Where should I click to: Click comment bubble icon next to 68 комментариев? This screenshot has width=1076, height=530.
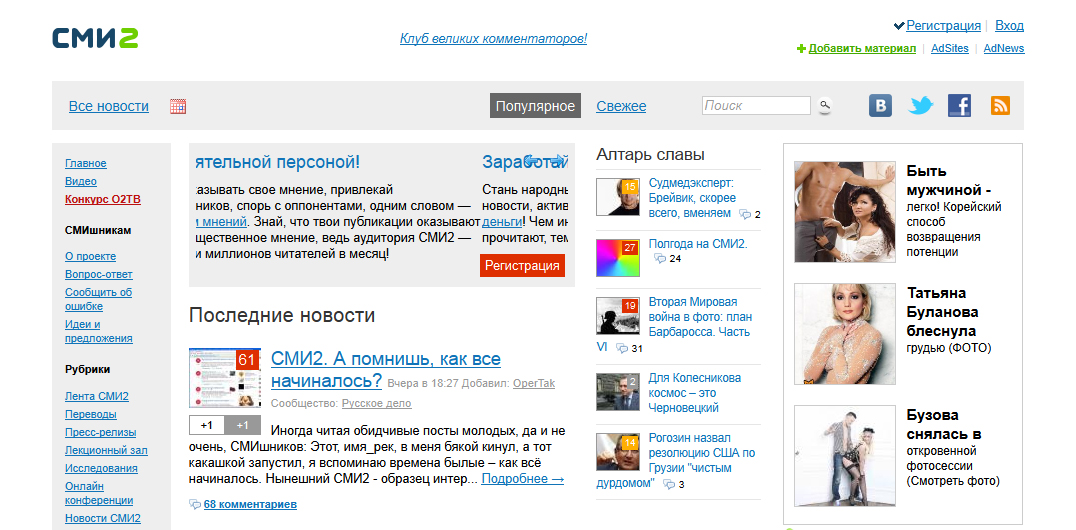click(x=195, y=505)
